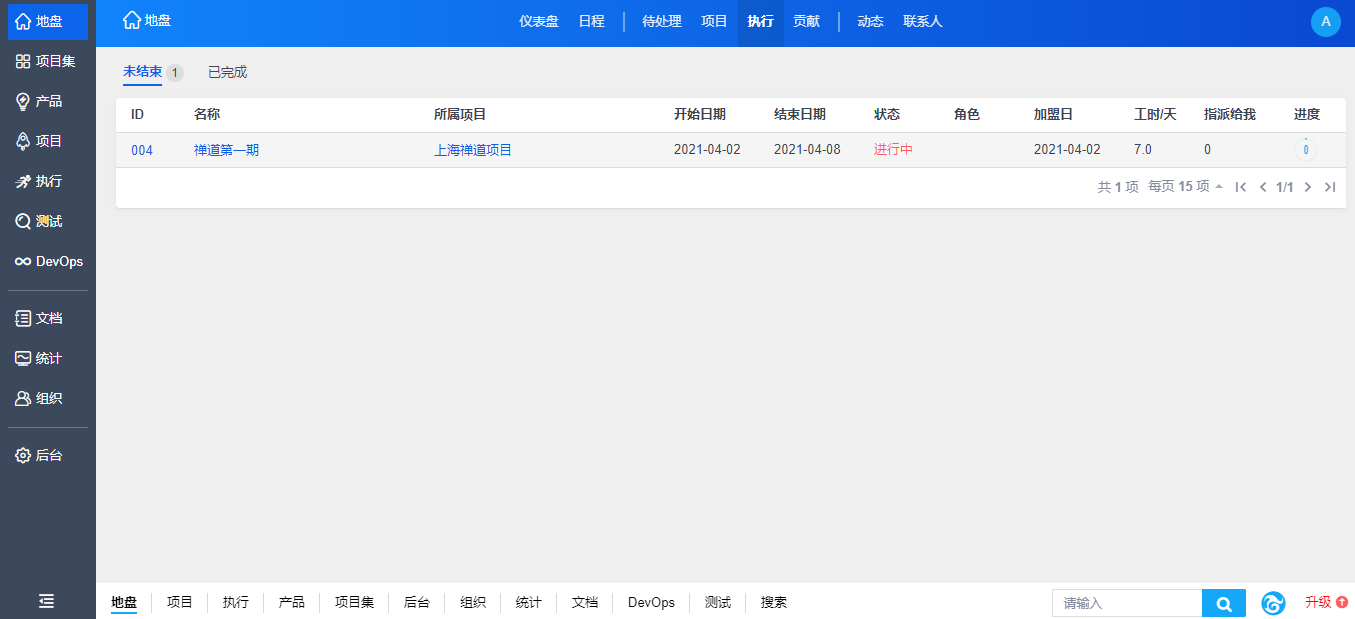Open the 后台 gear icon

tap(23, 455)
